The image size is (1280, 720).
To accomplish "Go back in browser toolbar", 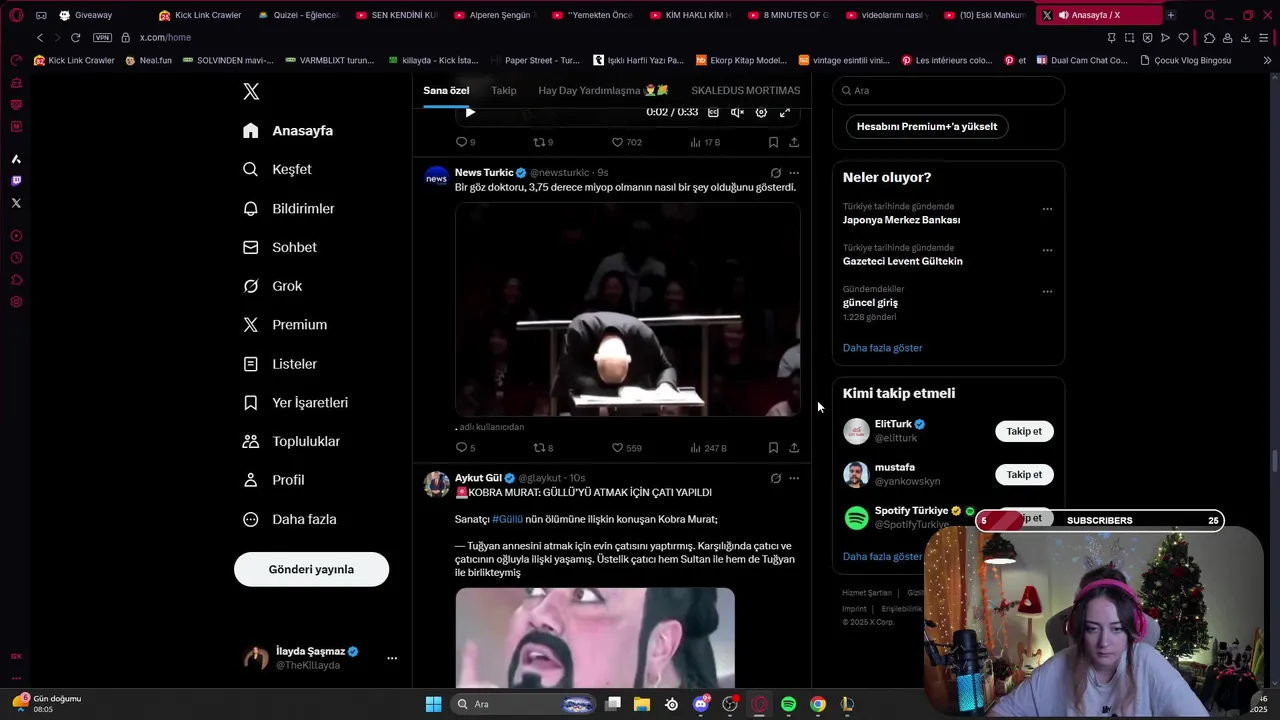I will coord(40,37).
